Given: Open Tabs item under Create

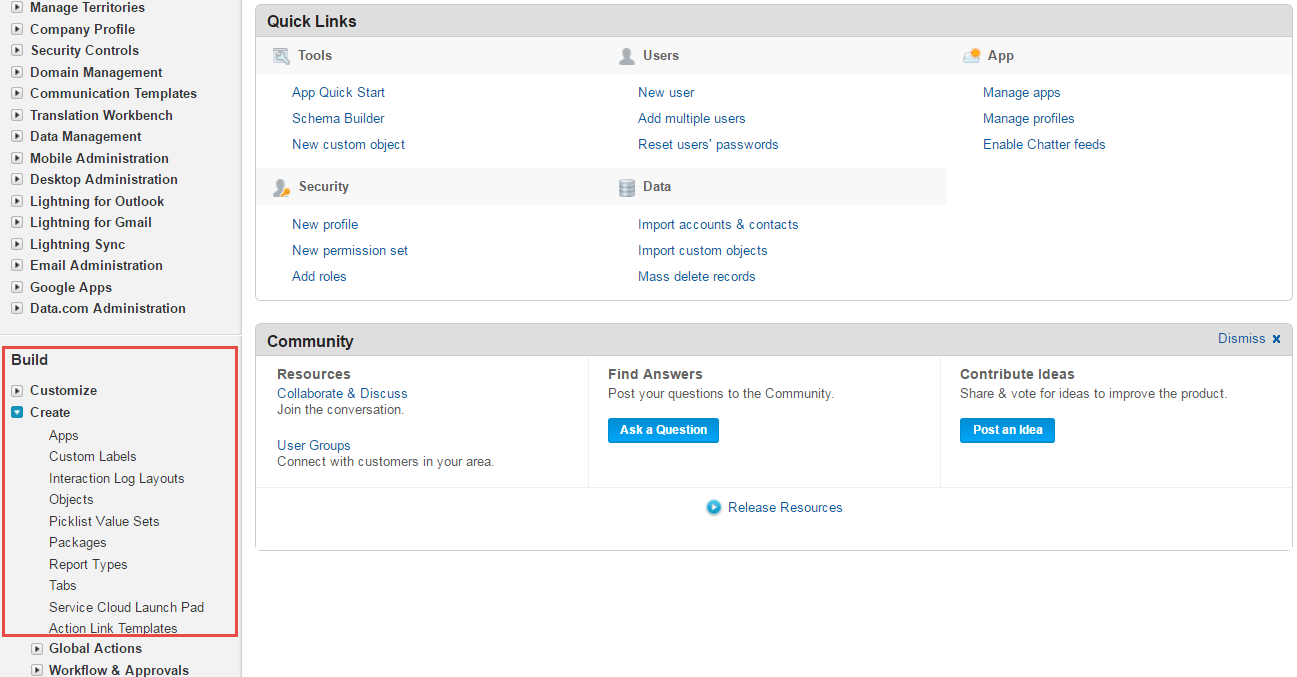Looking at the screenshot, I should point(63,585).
